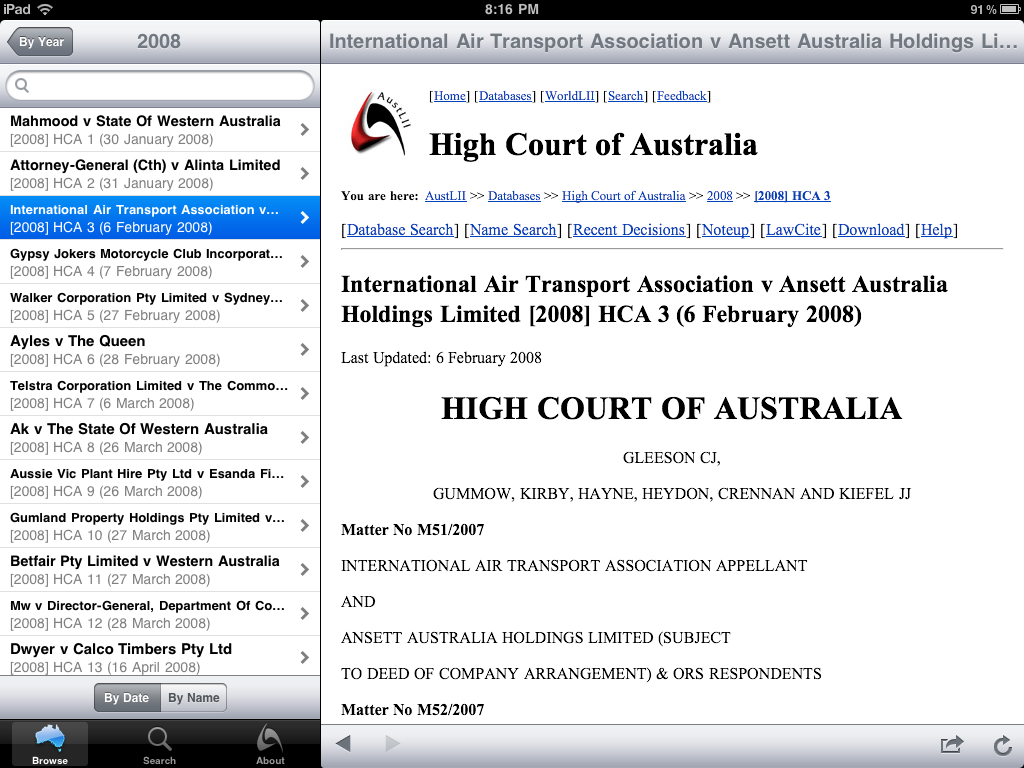
Task: Tap the battery indicator in status bar
Action: (x=1010, y=9)
